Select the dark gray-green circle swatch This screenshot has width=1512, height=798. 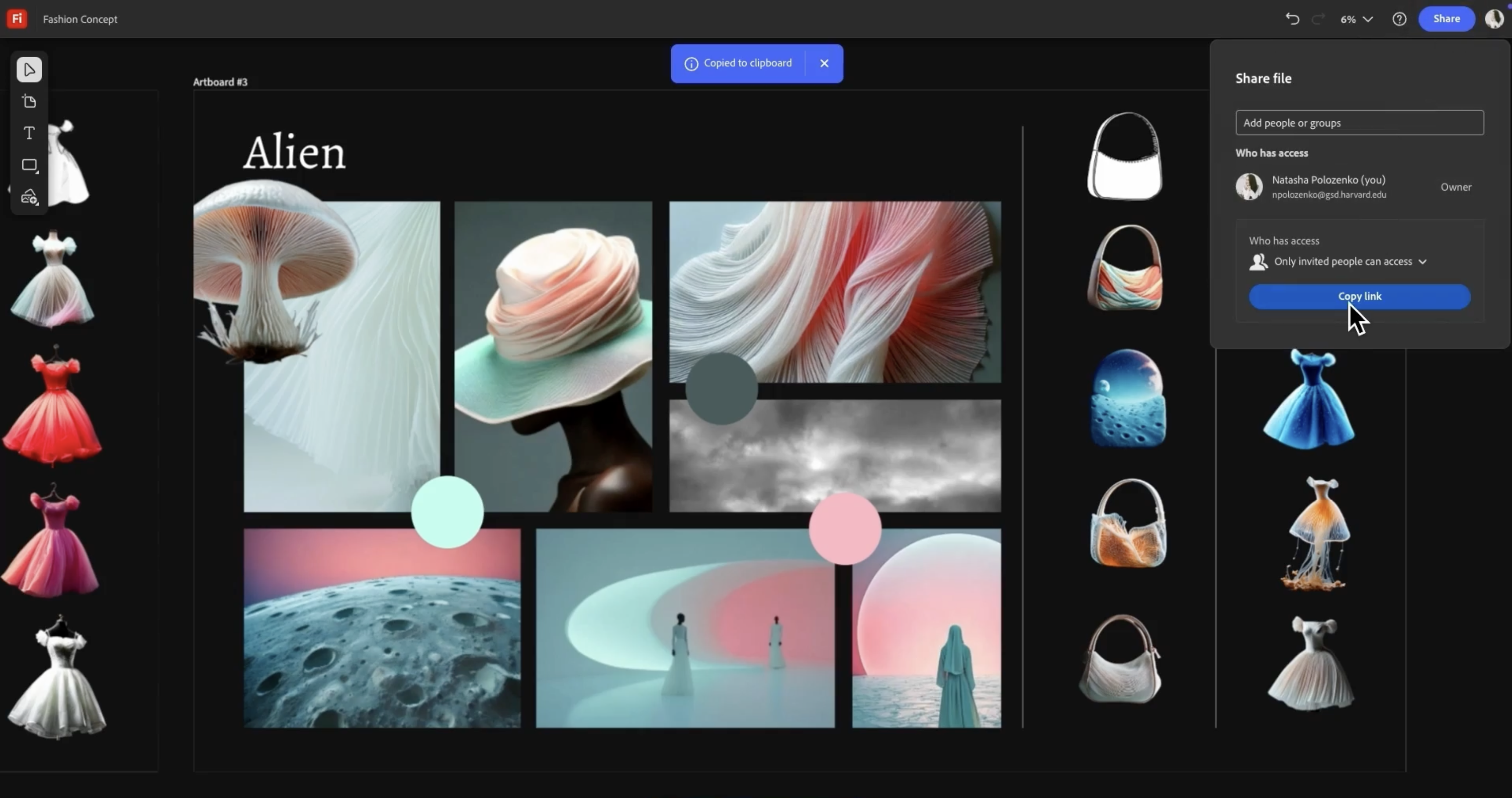721,388
